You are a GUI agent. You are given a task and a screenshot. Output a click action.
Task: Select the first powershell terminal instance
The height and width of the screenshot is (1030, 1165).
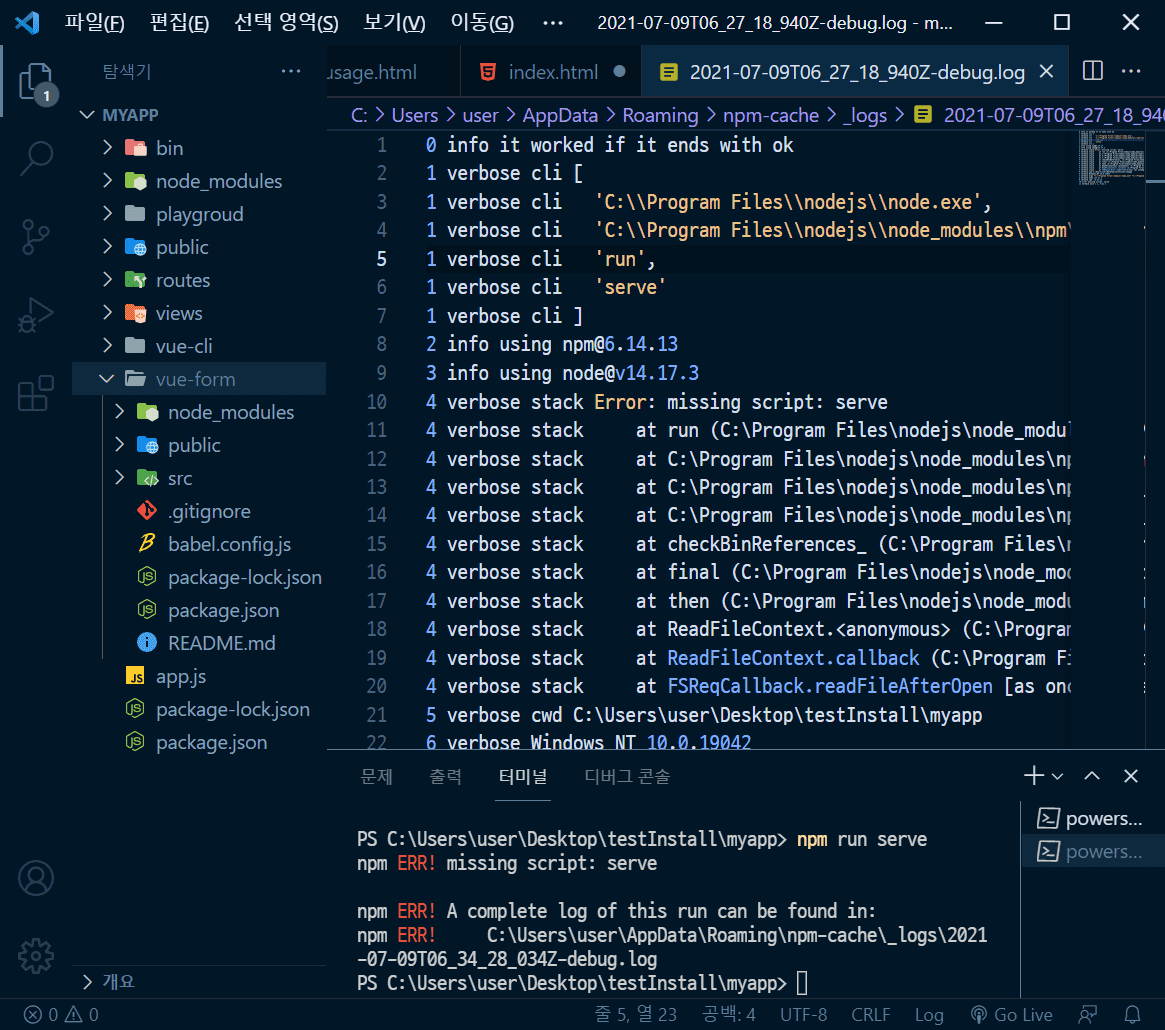tap(1092, 818)
